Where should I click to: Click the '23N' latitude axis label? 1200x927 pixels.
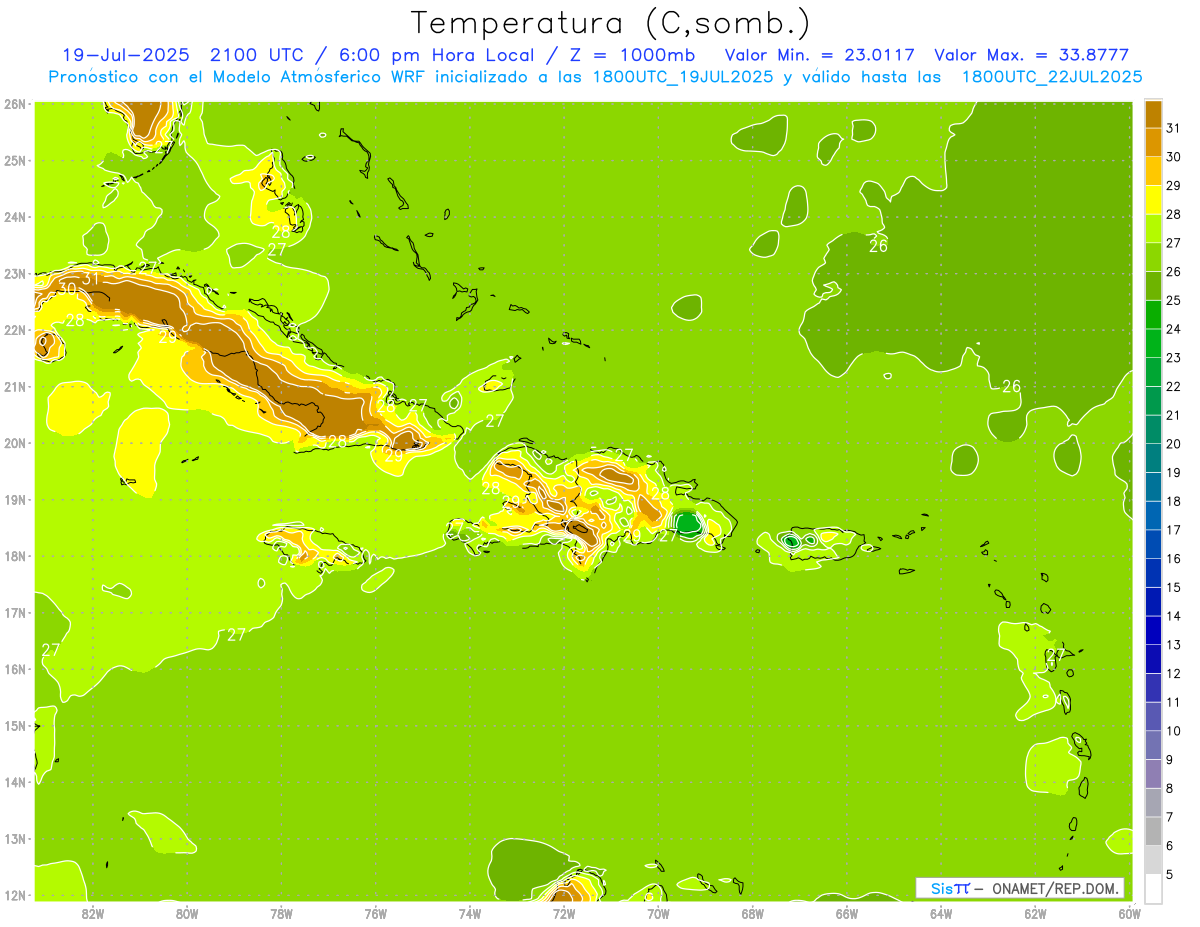click(x=15, y=273)
